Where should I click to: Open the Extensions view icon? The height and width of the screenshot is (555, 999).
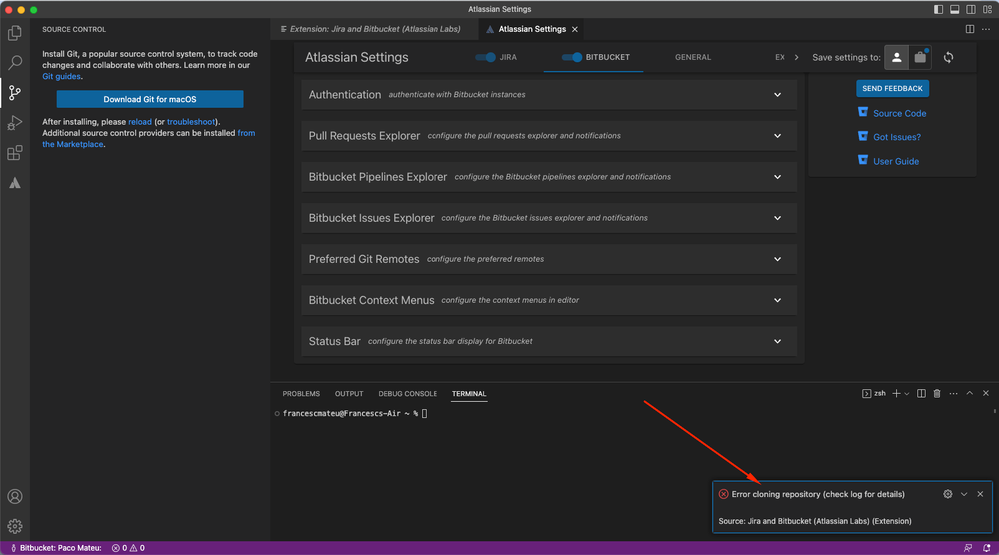tap(15, 153)
